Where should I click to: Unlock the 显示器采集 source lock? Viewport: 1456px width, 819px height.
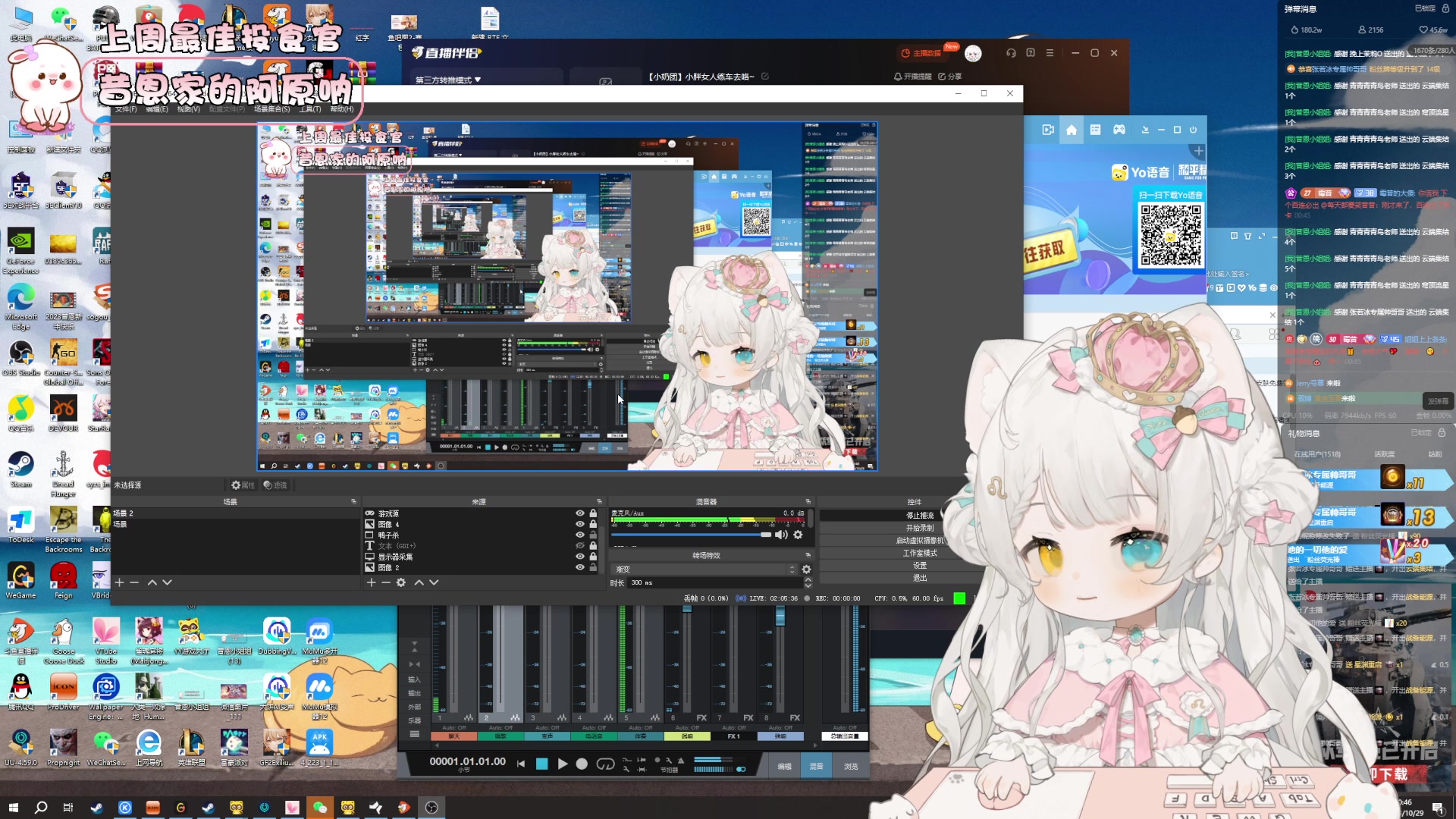593,557
